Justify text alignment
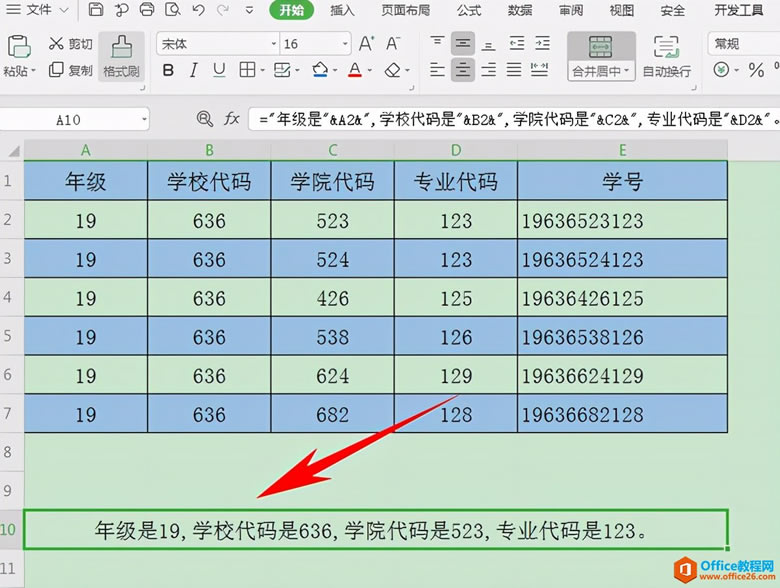780x588 pixels. 514,70
